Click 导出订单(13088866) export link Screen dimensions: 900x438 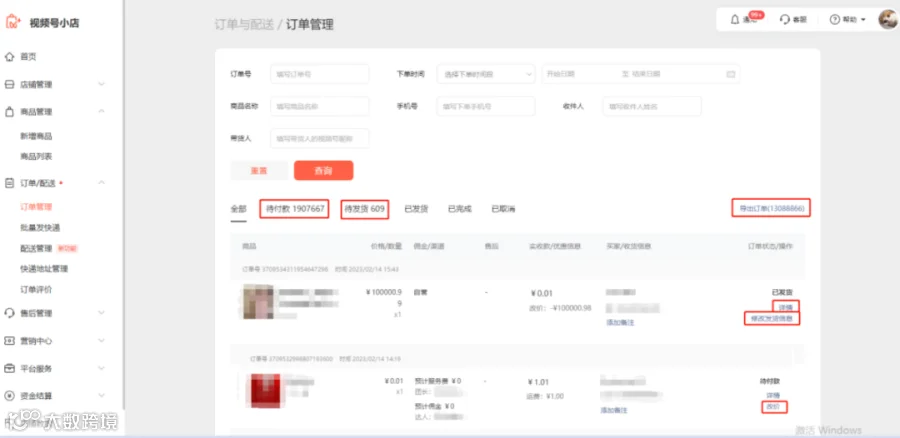(771, 208)
